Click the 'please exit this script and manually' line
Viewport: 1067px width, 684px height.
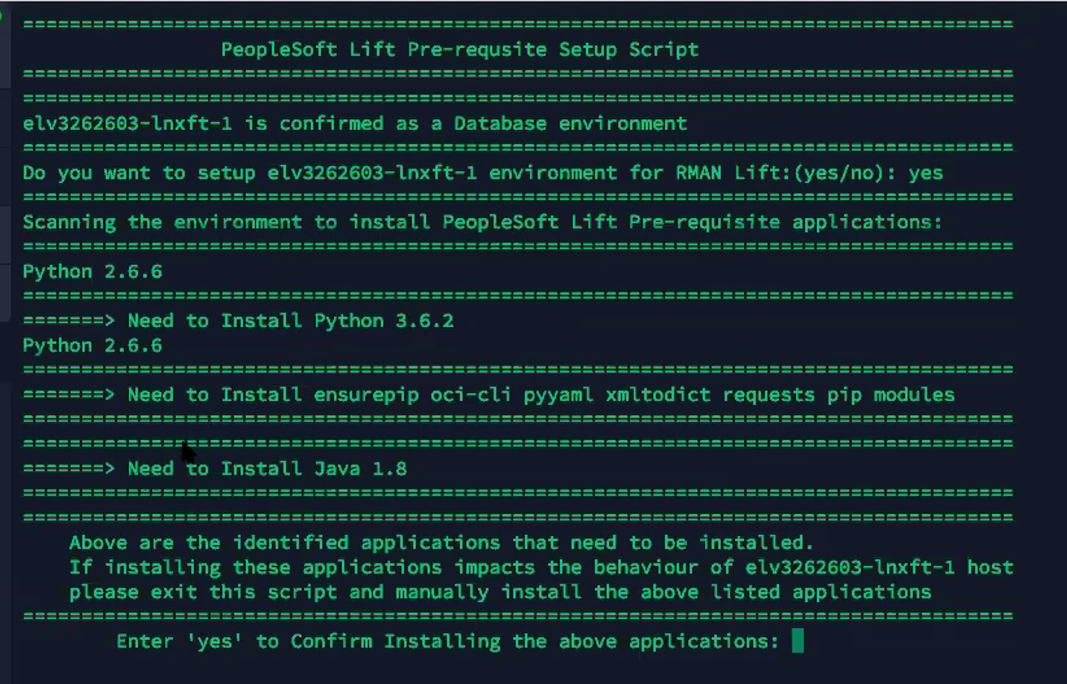click(500, 591)
